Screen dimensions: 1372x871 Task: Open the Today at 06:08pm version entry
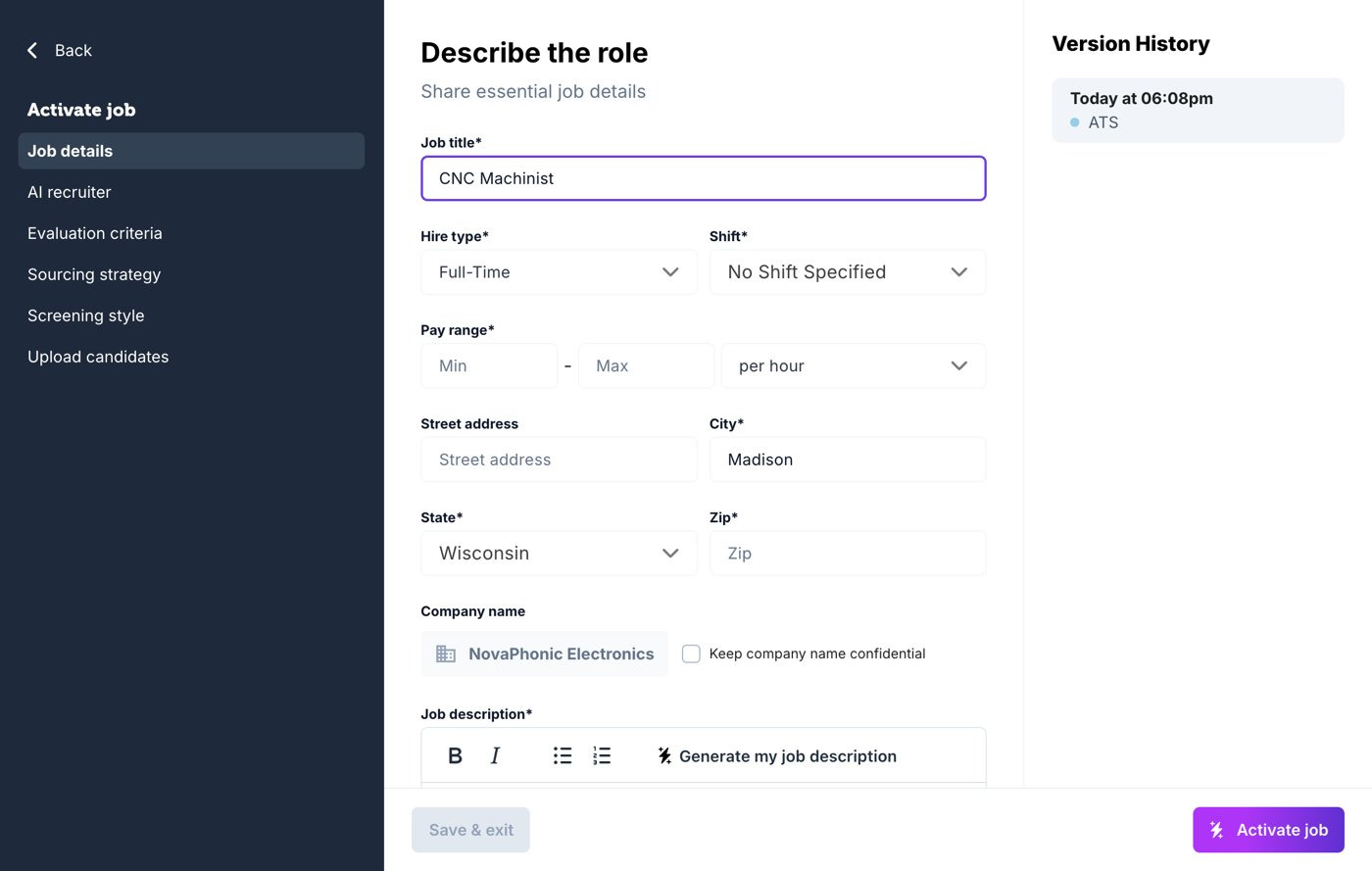click(1198, 110)
